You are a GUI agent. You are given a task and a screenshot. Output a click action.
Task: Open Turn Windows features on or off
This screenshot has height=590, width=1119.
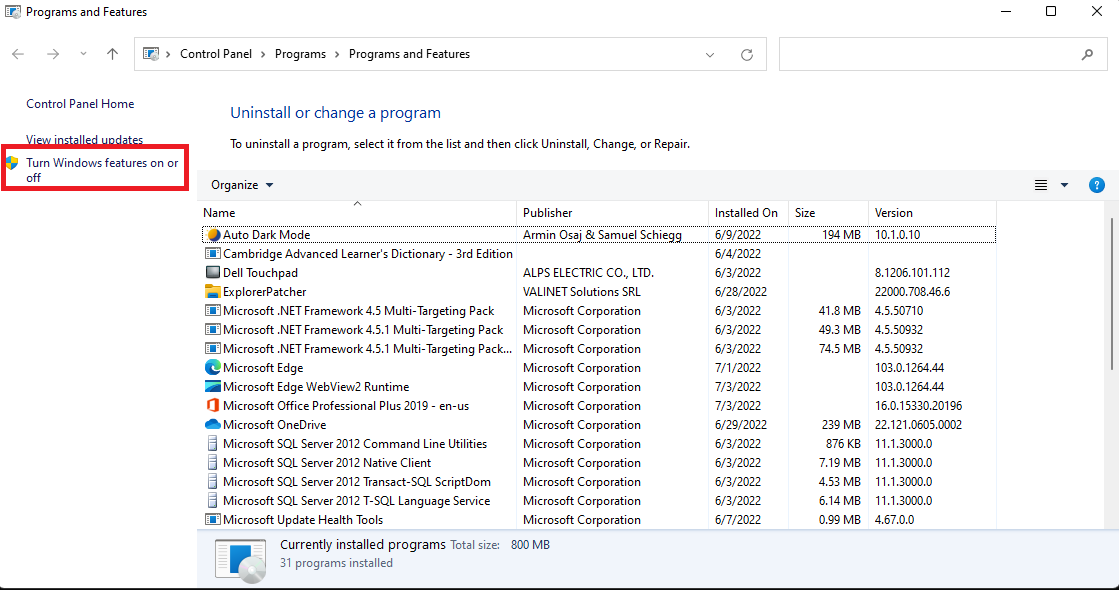103,170
